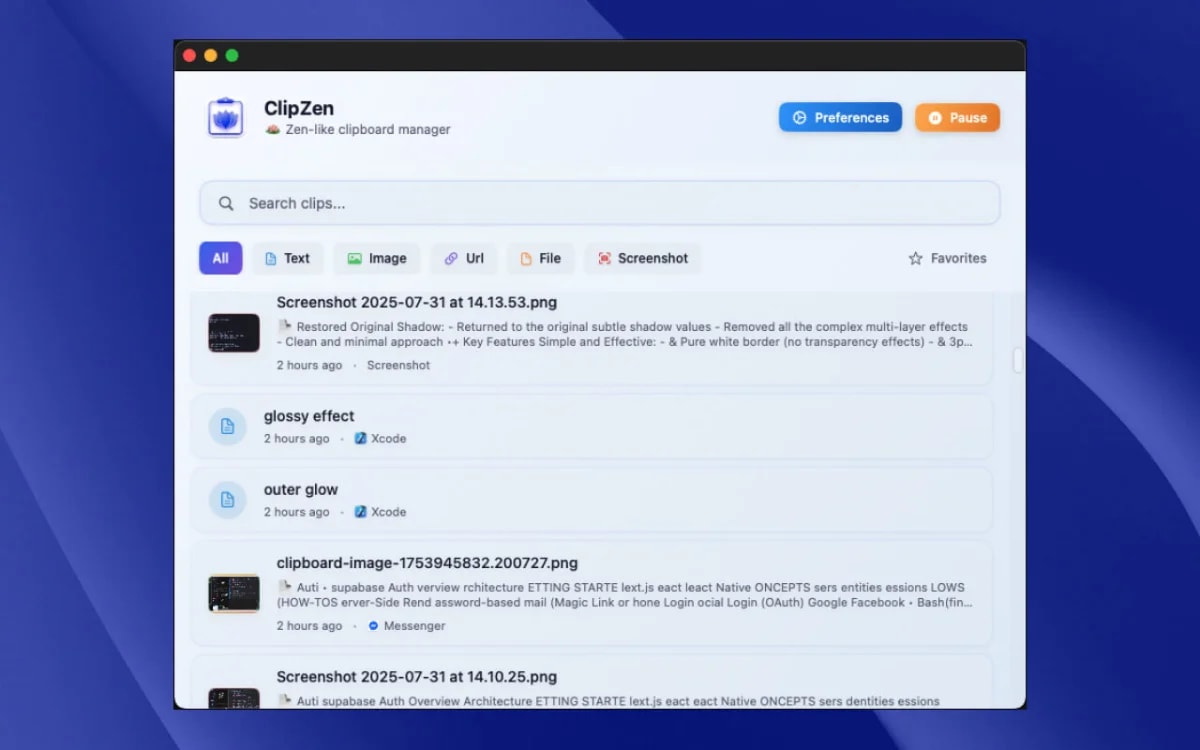Toggle the Favorites star filter
Image resolution: width=1200 pixels, height=750 pixels.
pos(946,258)
